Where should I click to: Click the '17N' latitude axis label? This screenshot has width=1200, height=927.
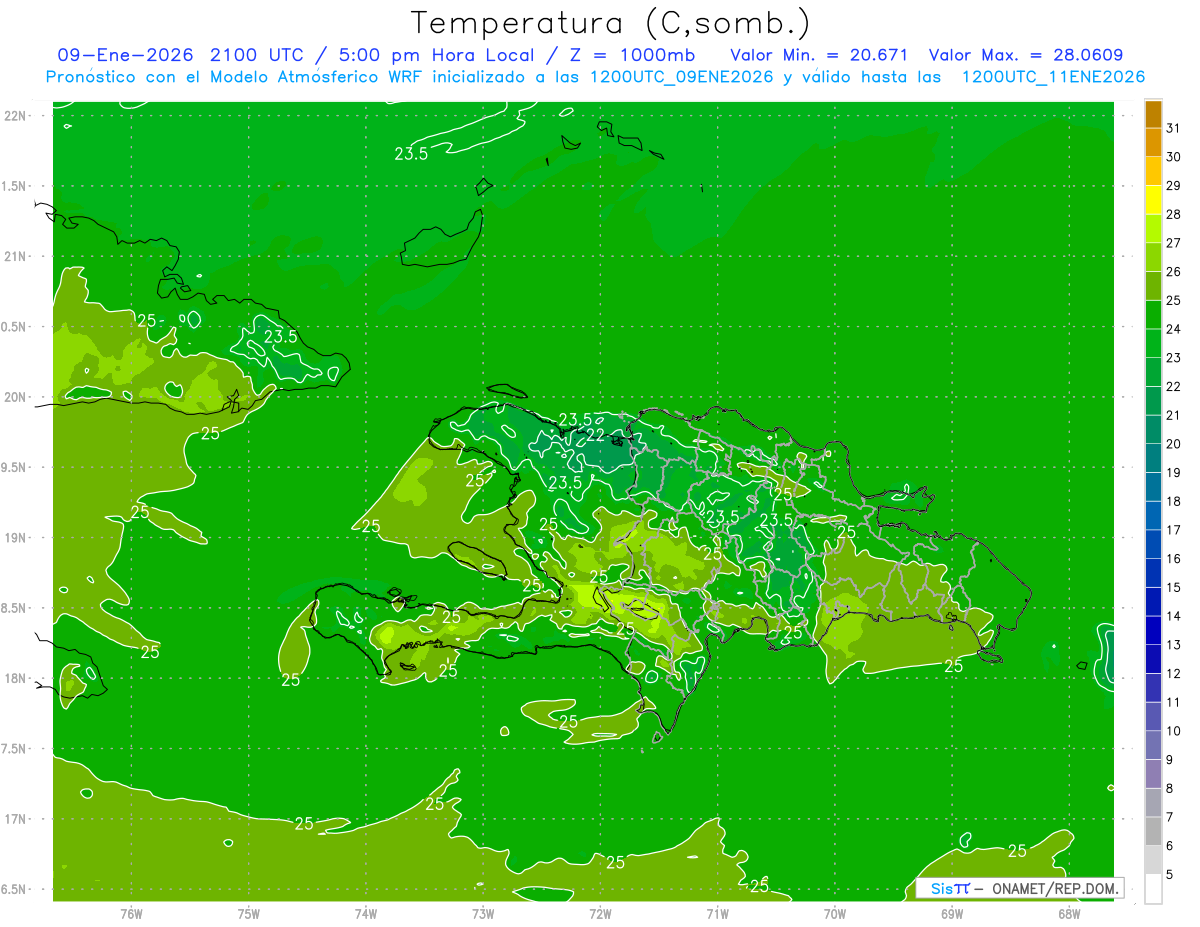(x=16, y=820)
